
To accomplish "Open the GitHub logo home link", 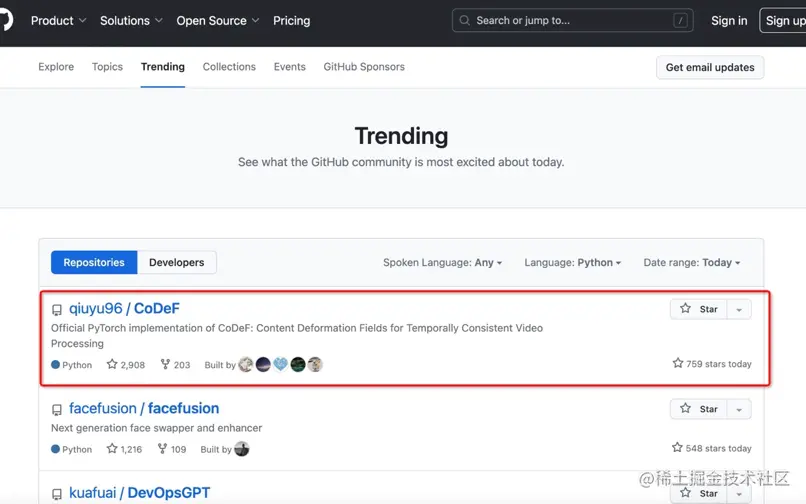I will pos(5,21).
